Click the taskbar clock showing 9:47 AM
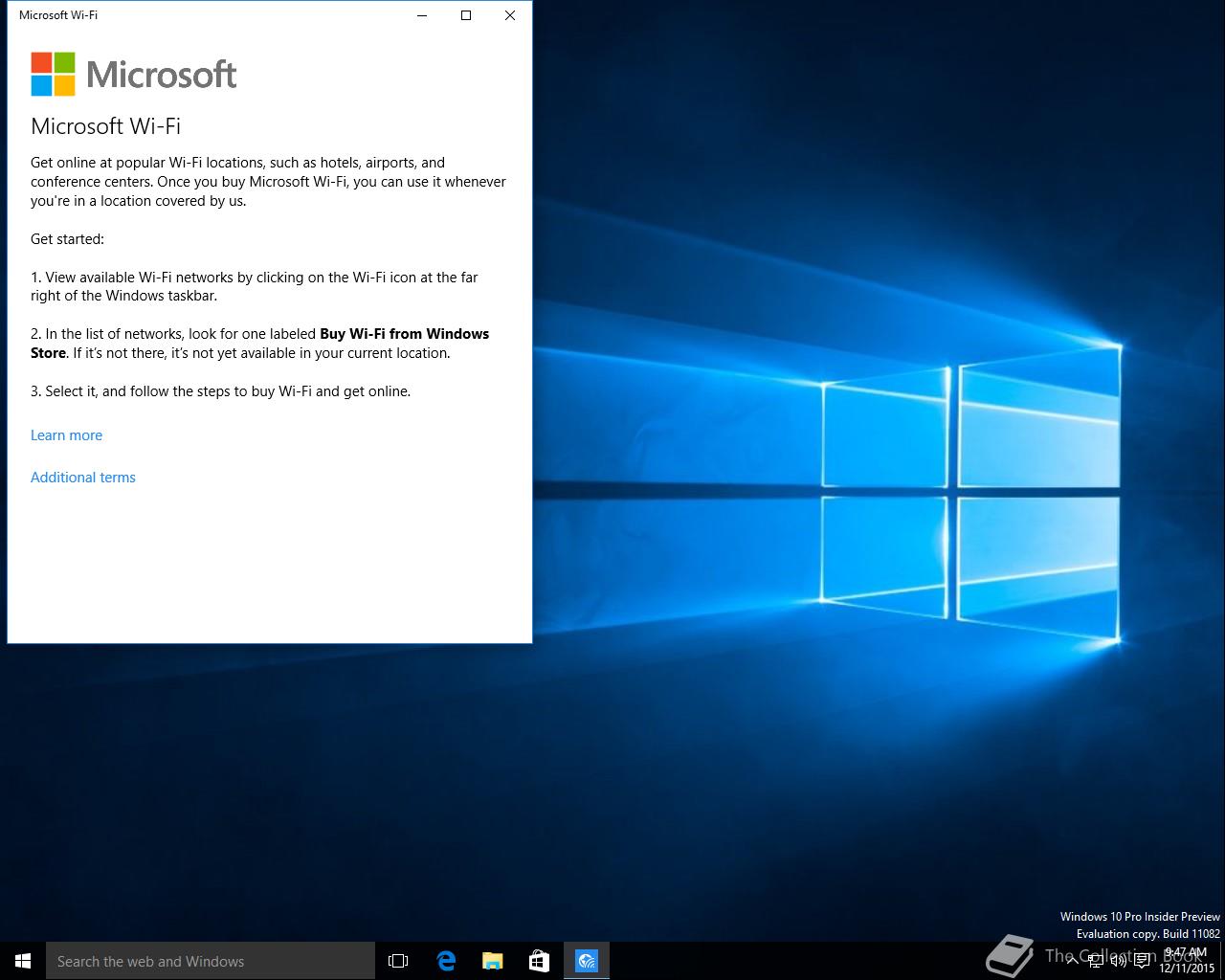This screenshot has height=980, width=1225. click(x=1187, y=960)
